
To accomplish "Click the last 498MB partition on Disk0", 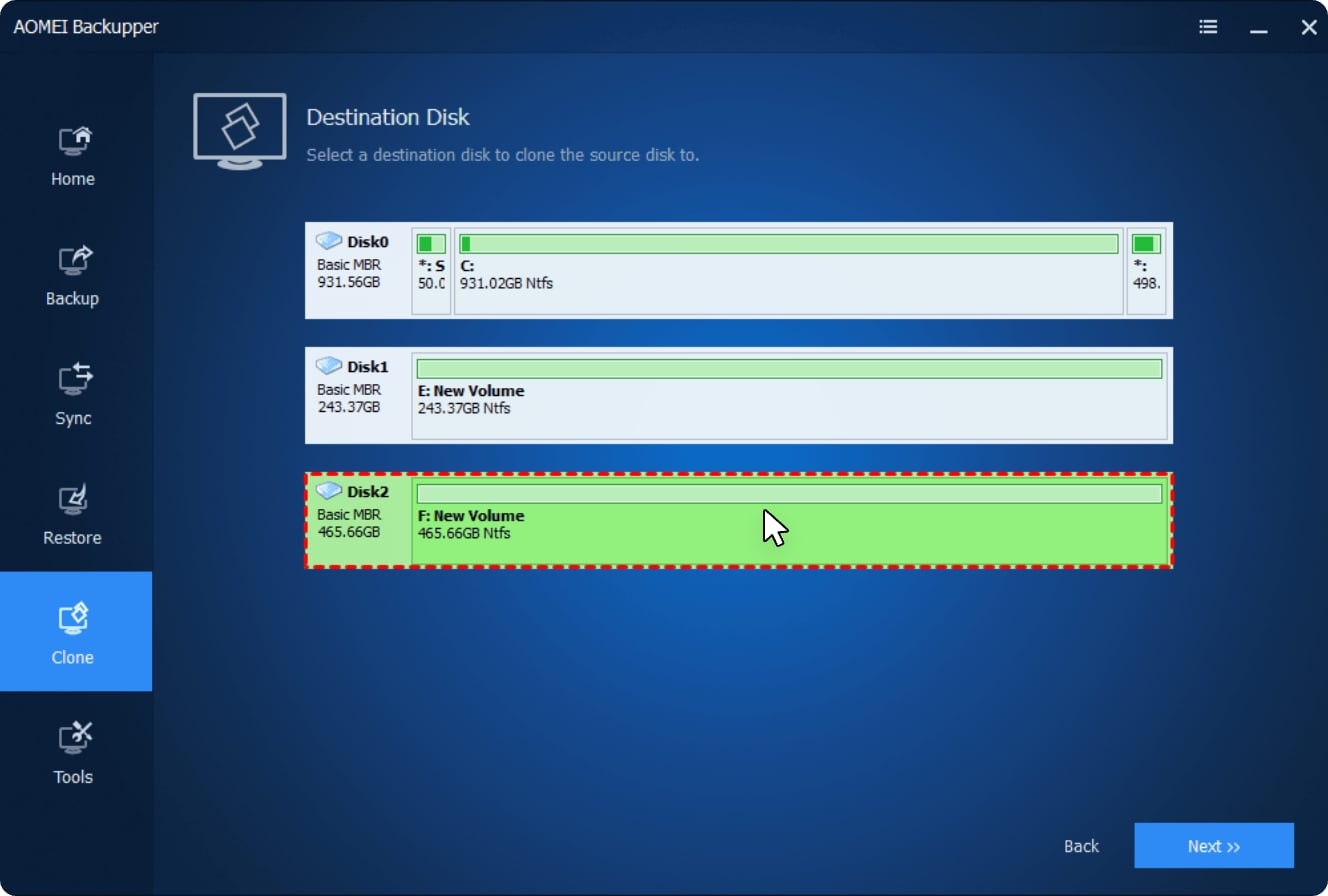I will (x=1146, y=270).
